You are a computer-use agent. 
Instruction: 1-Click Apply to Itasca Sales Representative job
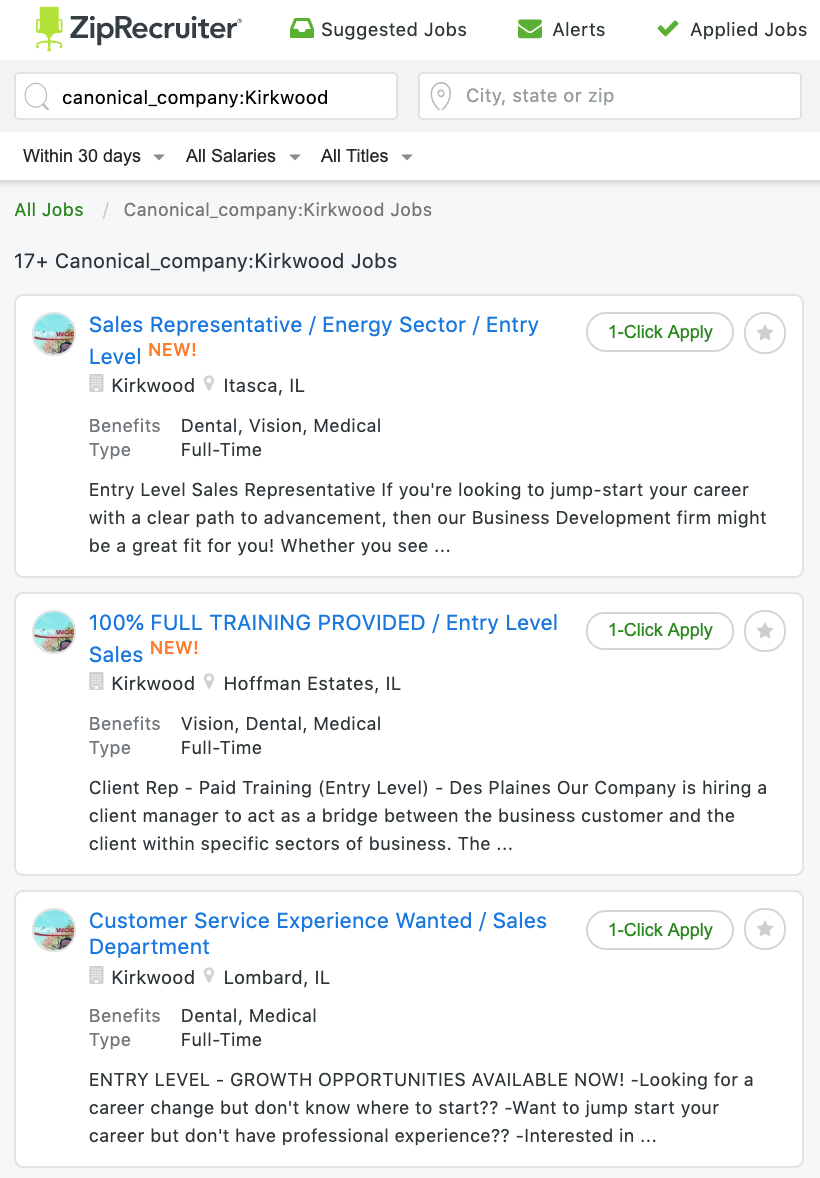[x=660, y=332]
